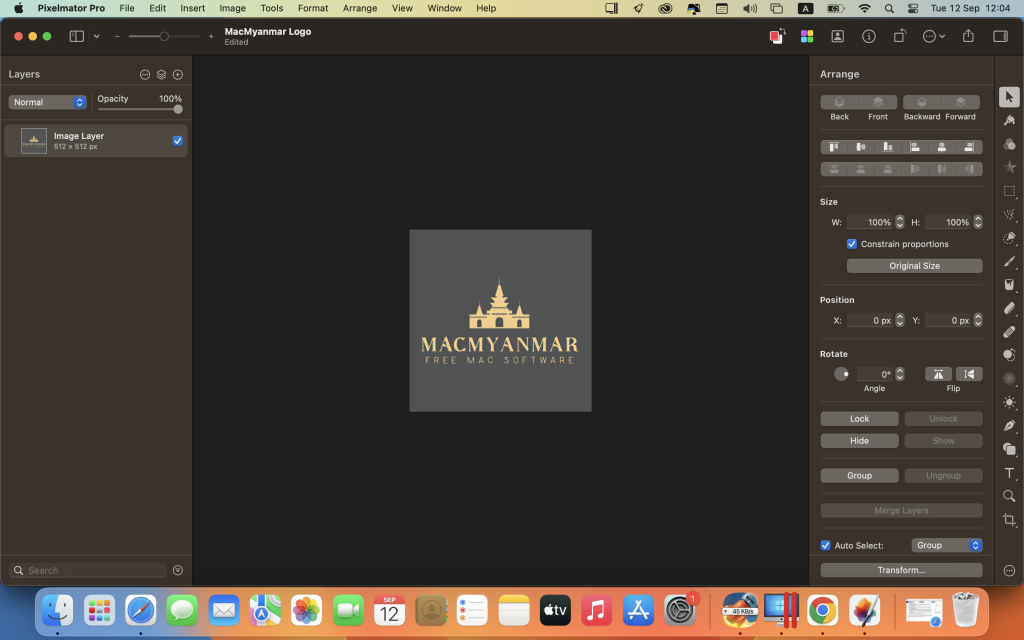Open the four-square color grid in toolbar
This screenshot has width=1024, height=640.
pyautogui.click(x=807, y=37)
